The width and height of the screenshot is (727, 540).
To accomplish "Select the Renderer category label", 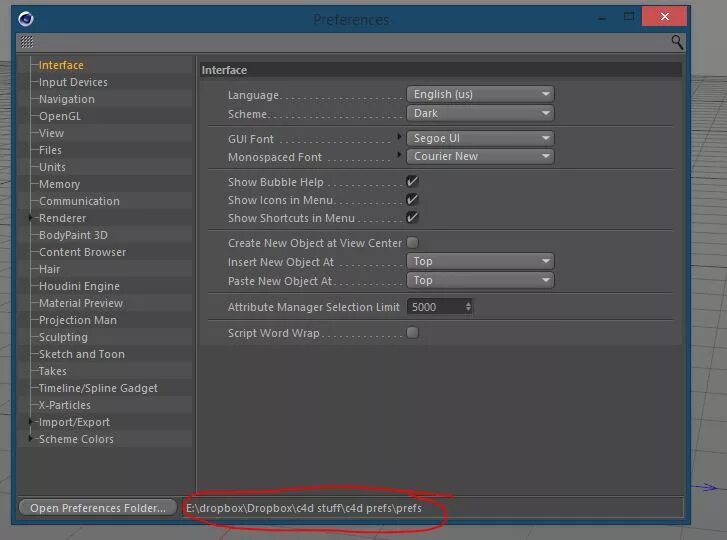I will [63, 218].
